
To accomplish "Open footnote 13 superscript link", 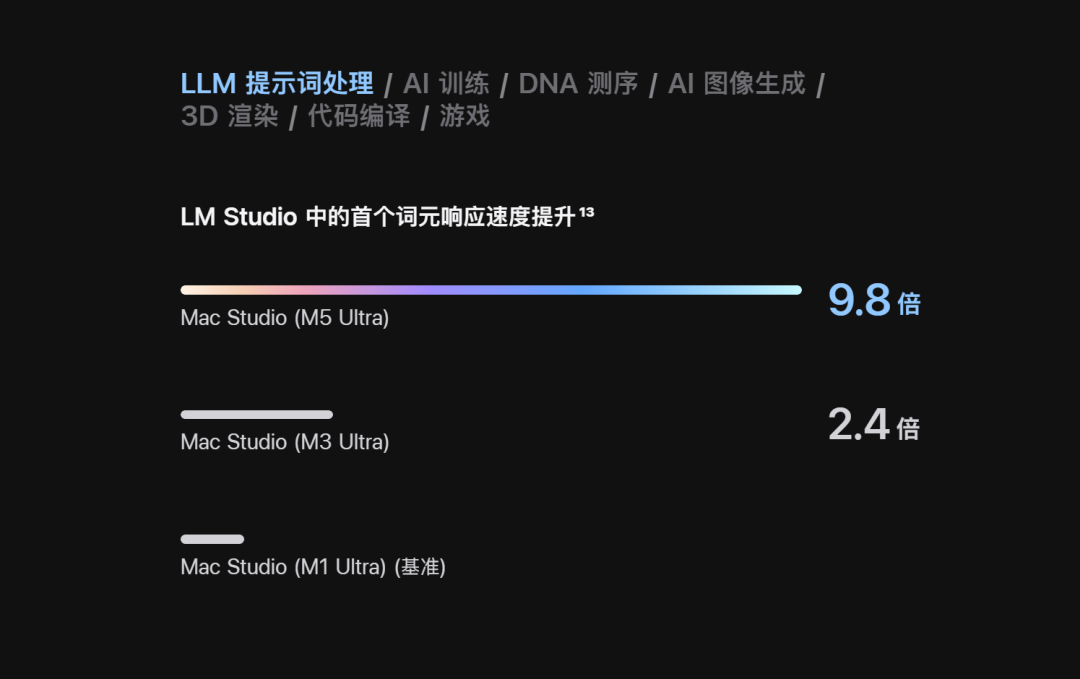I will pos(587,212).
